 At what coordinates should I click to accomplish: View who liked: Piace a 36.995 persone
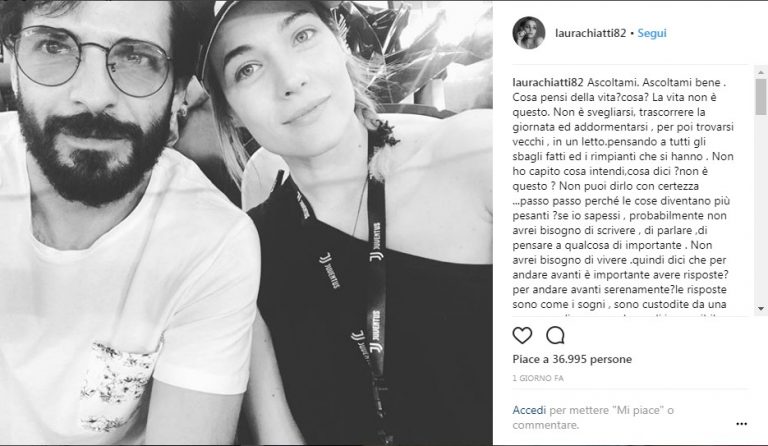572,359
